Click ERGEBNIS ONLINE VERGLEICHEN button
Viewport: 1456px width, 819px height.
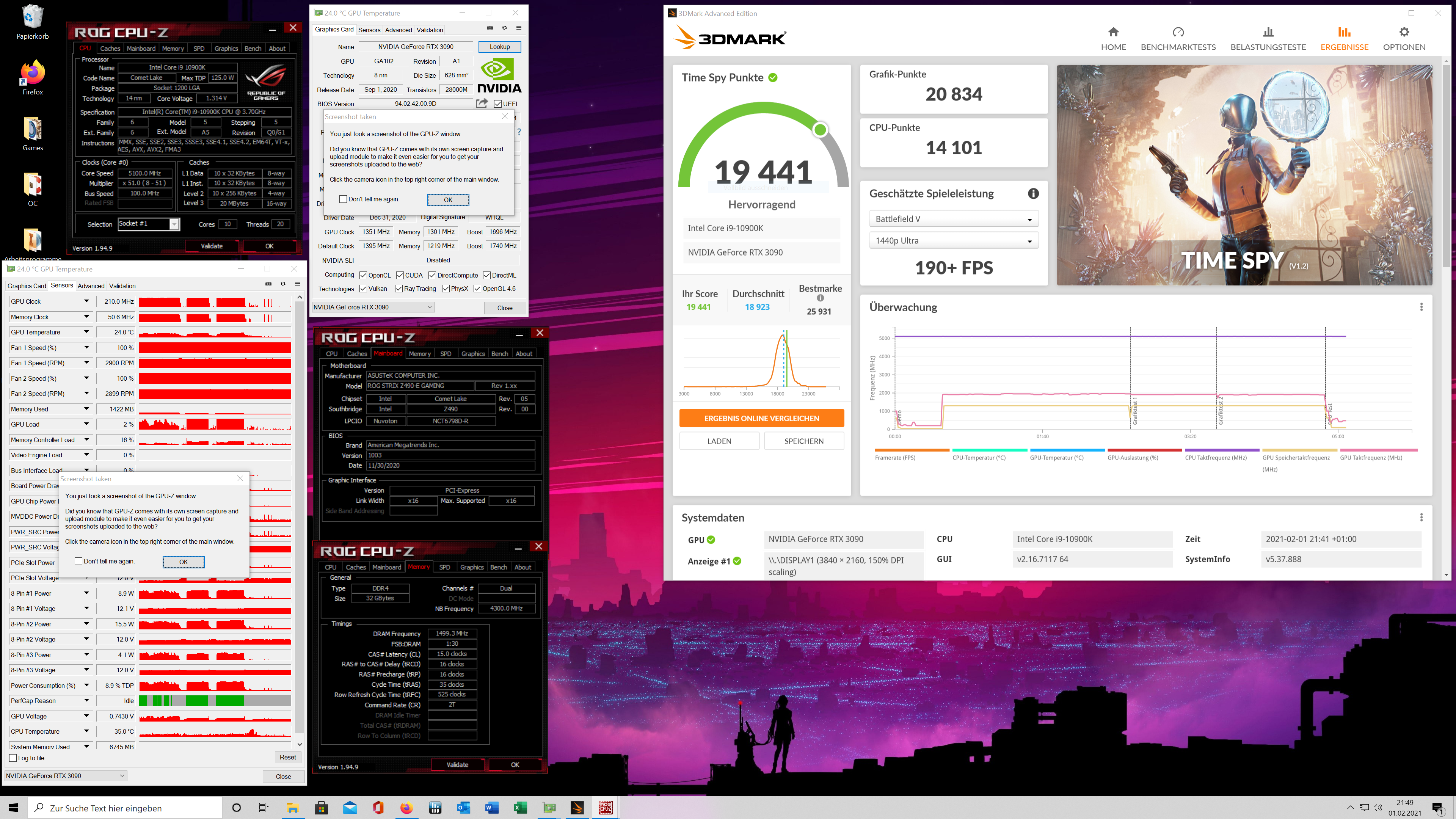(761, 418)
